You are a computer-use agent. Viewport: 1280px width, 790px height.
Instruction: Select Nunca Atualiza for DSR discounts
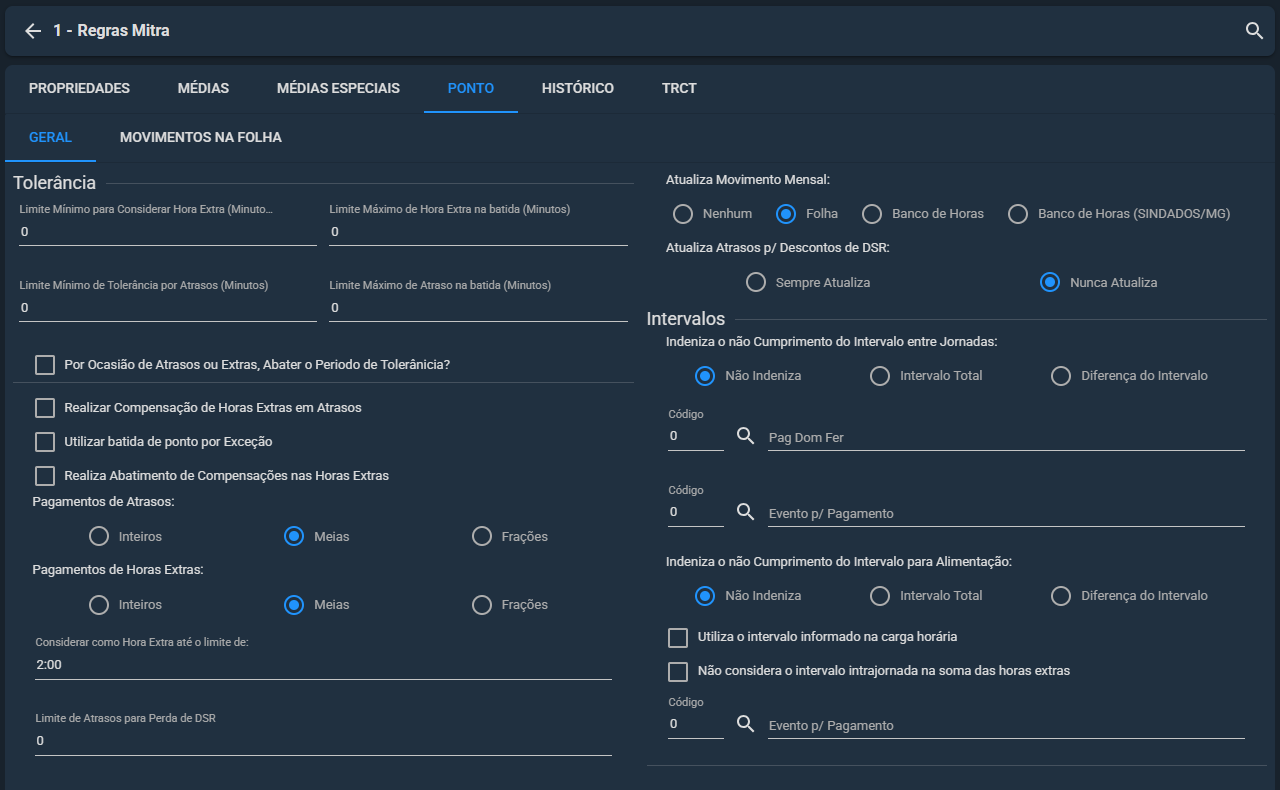coord(1050,283)
